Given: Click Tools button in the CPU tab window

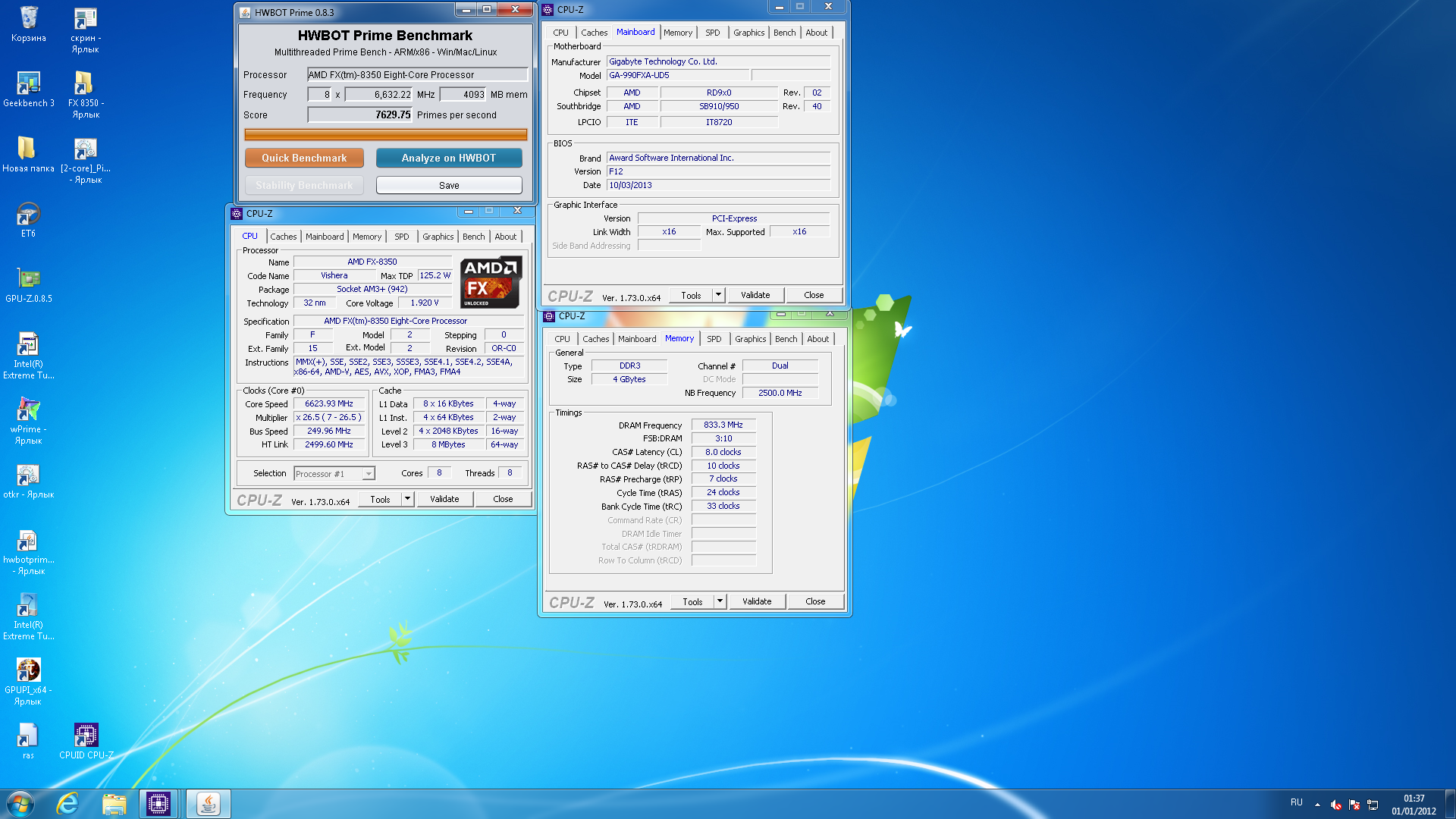Looking at the screenshot, I should pos(380,499).
